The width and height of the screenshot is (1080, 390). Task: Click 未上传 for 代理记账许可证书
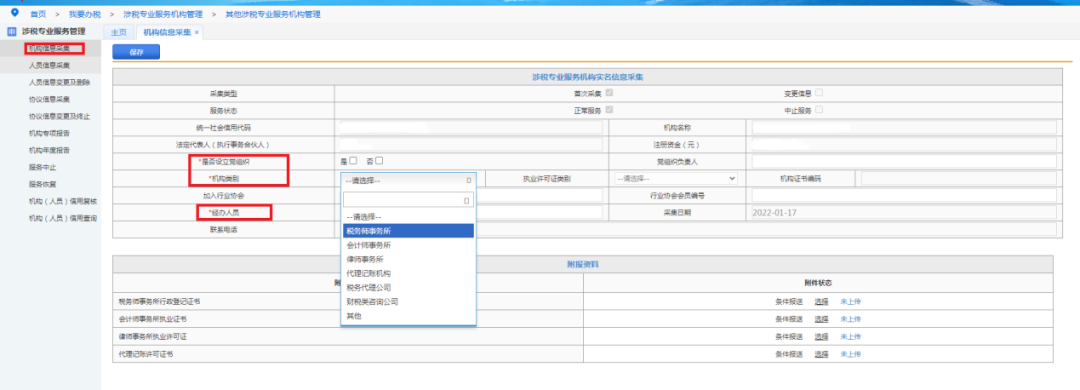pos(851,354)
